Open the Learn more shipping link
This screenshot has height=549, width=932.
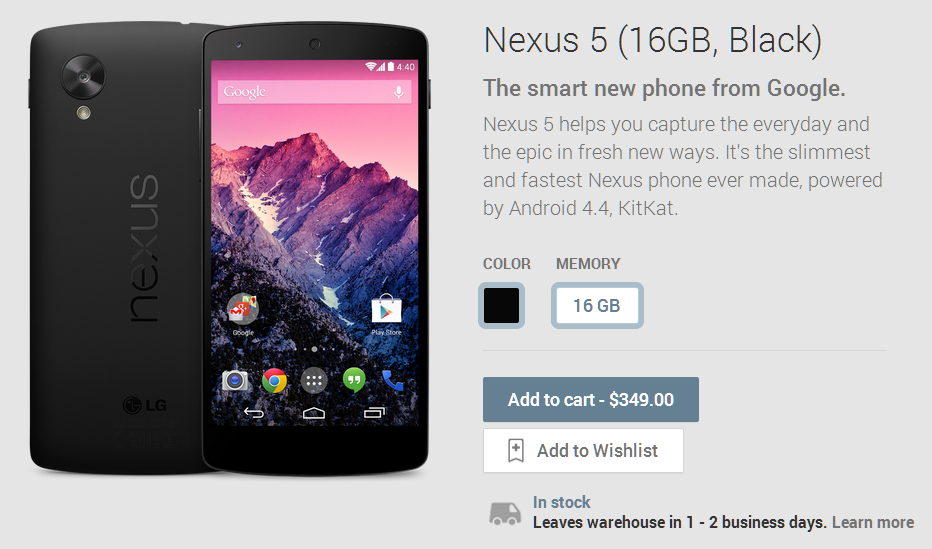[x=873, y=522]
